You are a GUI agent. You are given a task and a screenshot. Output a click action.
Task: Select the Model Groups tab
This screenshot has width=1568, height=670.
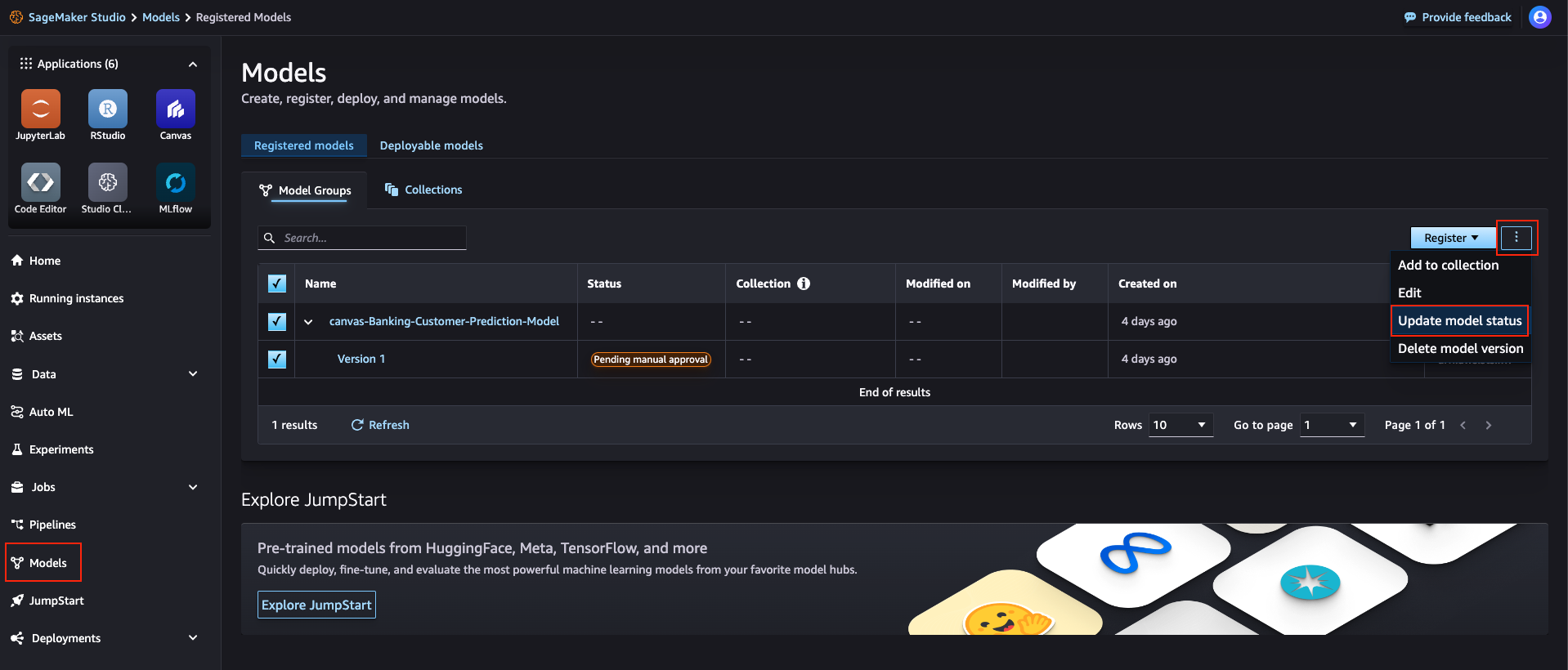[305, 190]
